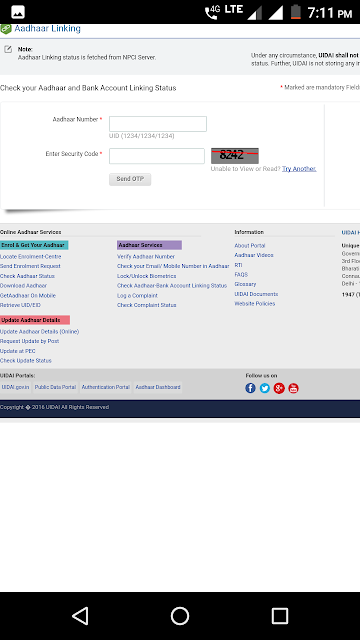This screenshot has height=640, width=360.
Task: Open Lock/Unlock Biometrics link
Action: click(147, 276)
